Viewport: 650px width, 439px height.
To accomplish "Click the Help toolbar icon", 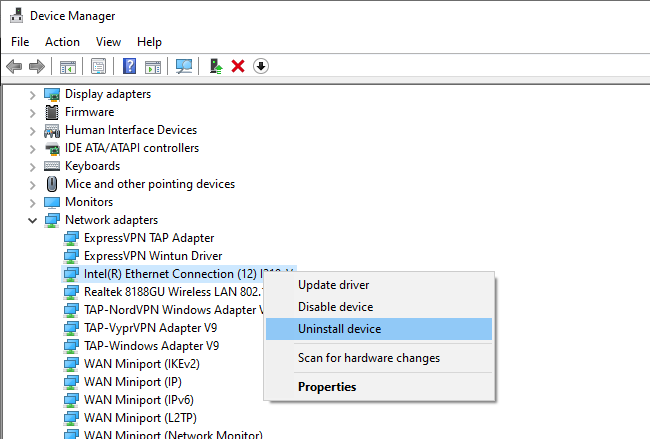I will click(x=129, y=66).
